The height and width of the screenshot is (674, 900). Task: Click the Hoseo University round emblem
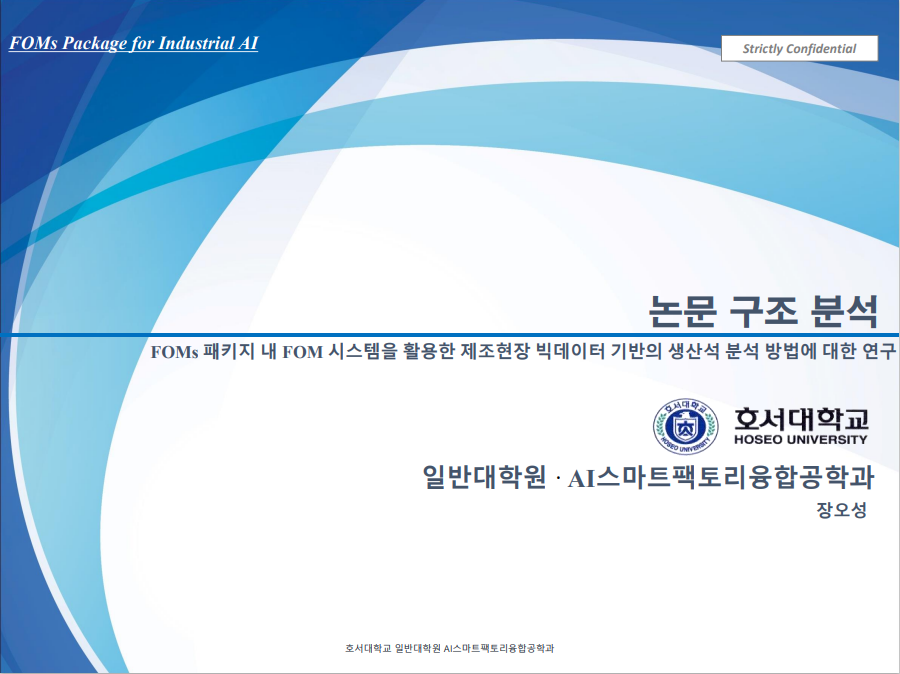pos(685,427)
